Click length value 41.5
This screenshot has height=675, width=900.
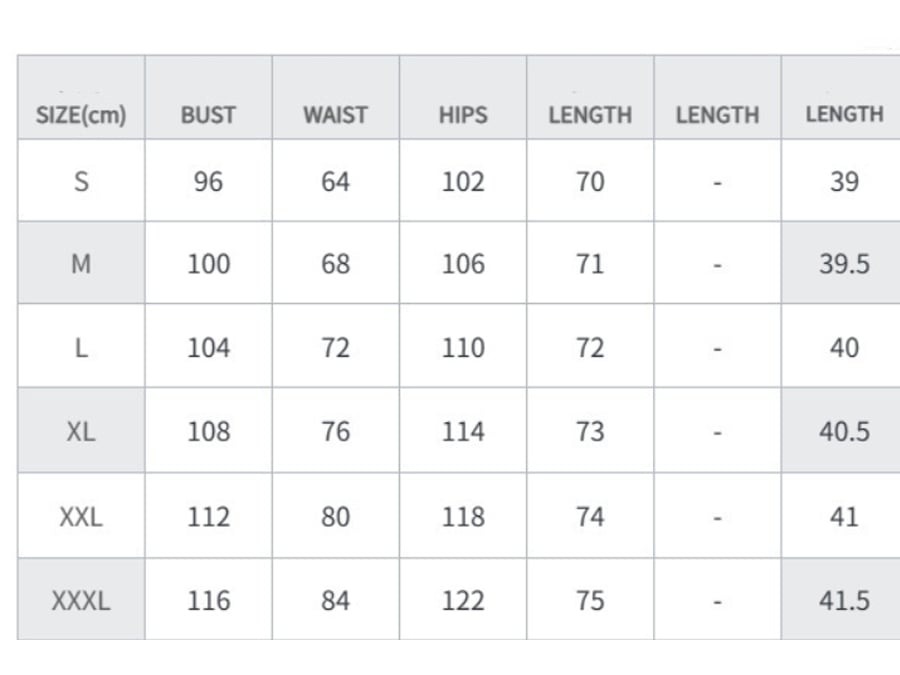(844, 600)
